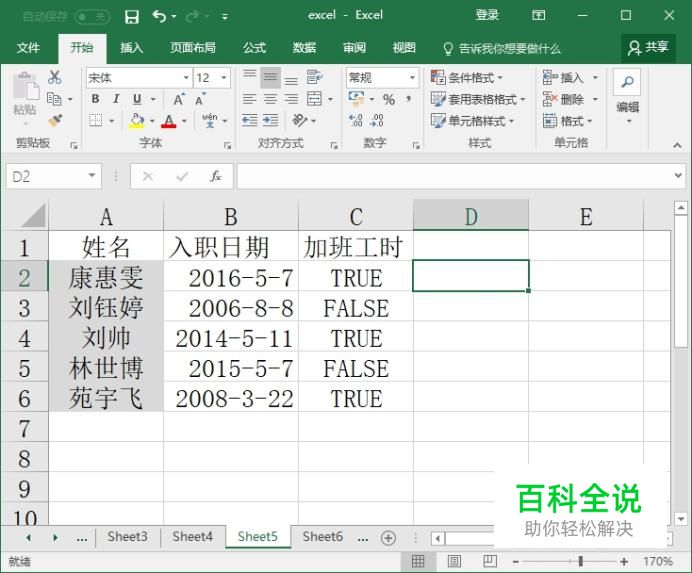Click the Undo arrow icon

click(159, 16)
